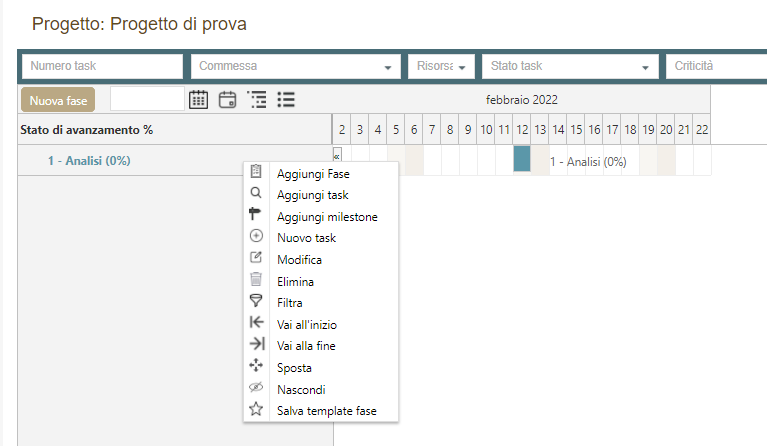Click day 5 in the timeline header
The width and height of the screenshot is (767, 446).
(396, 130)
